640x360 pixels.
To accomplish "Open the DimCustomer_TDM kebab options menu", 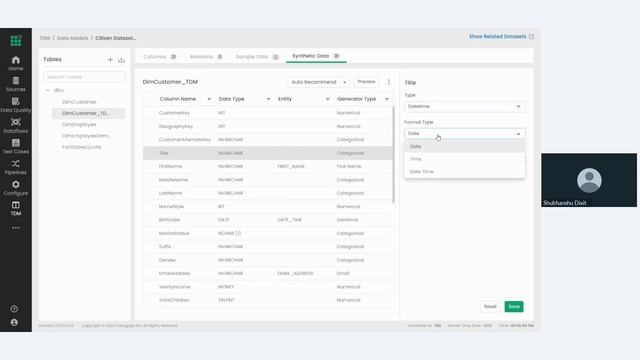I will 389,82.
